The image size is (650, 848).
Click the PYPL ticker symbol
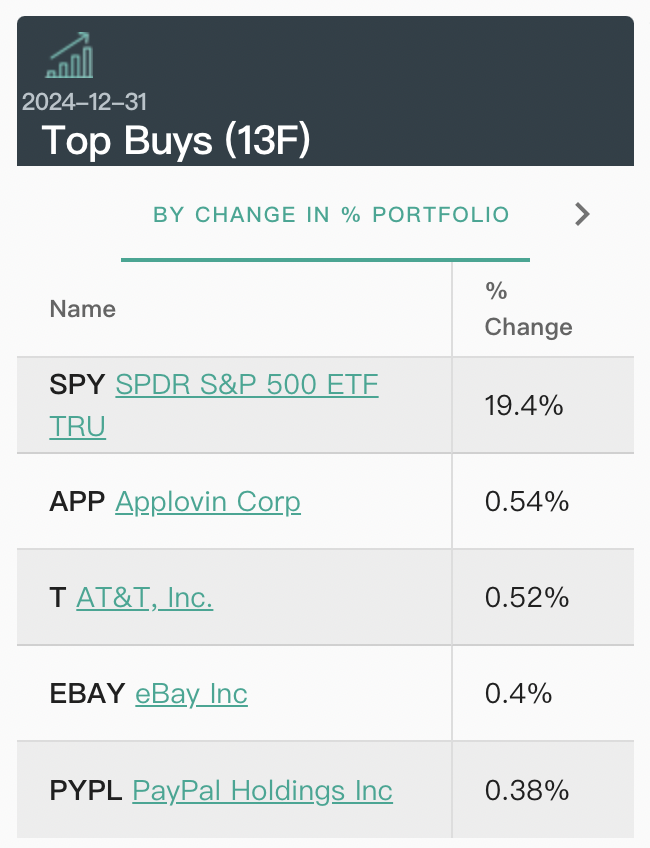(85, 790)
